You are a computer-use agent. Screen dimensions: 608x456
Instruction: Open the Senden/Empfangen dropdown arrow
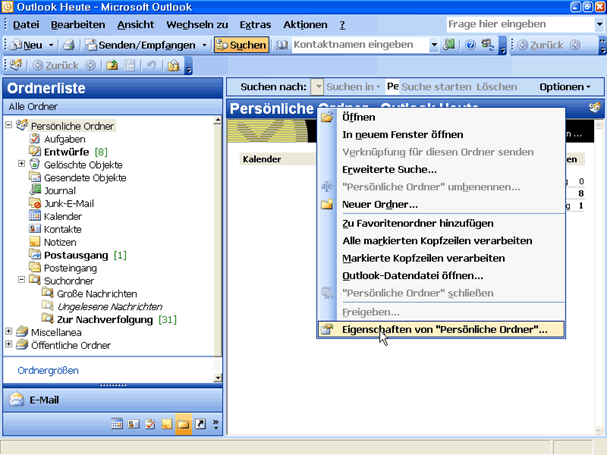point(204,45)
